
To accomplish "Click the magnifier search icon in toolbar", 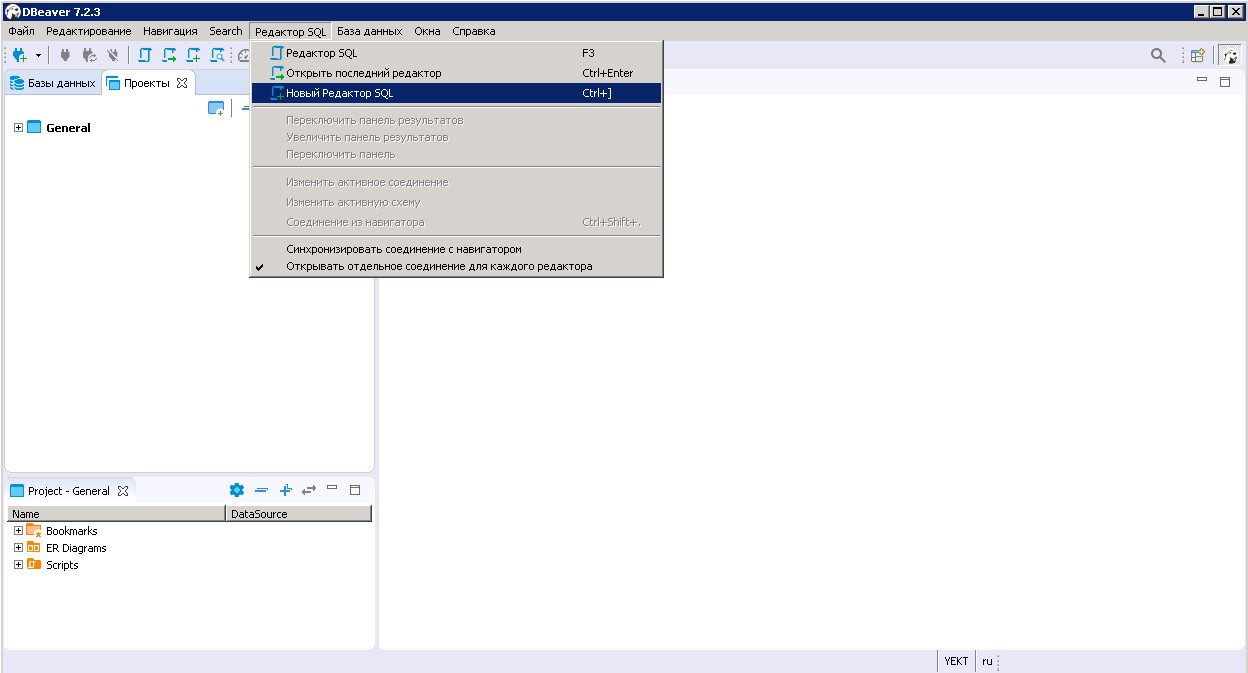I will tap(1158, 56).
